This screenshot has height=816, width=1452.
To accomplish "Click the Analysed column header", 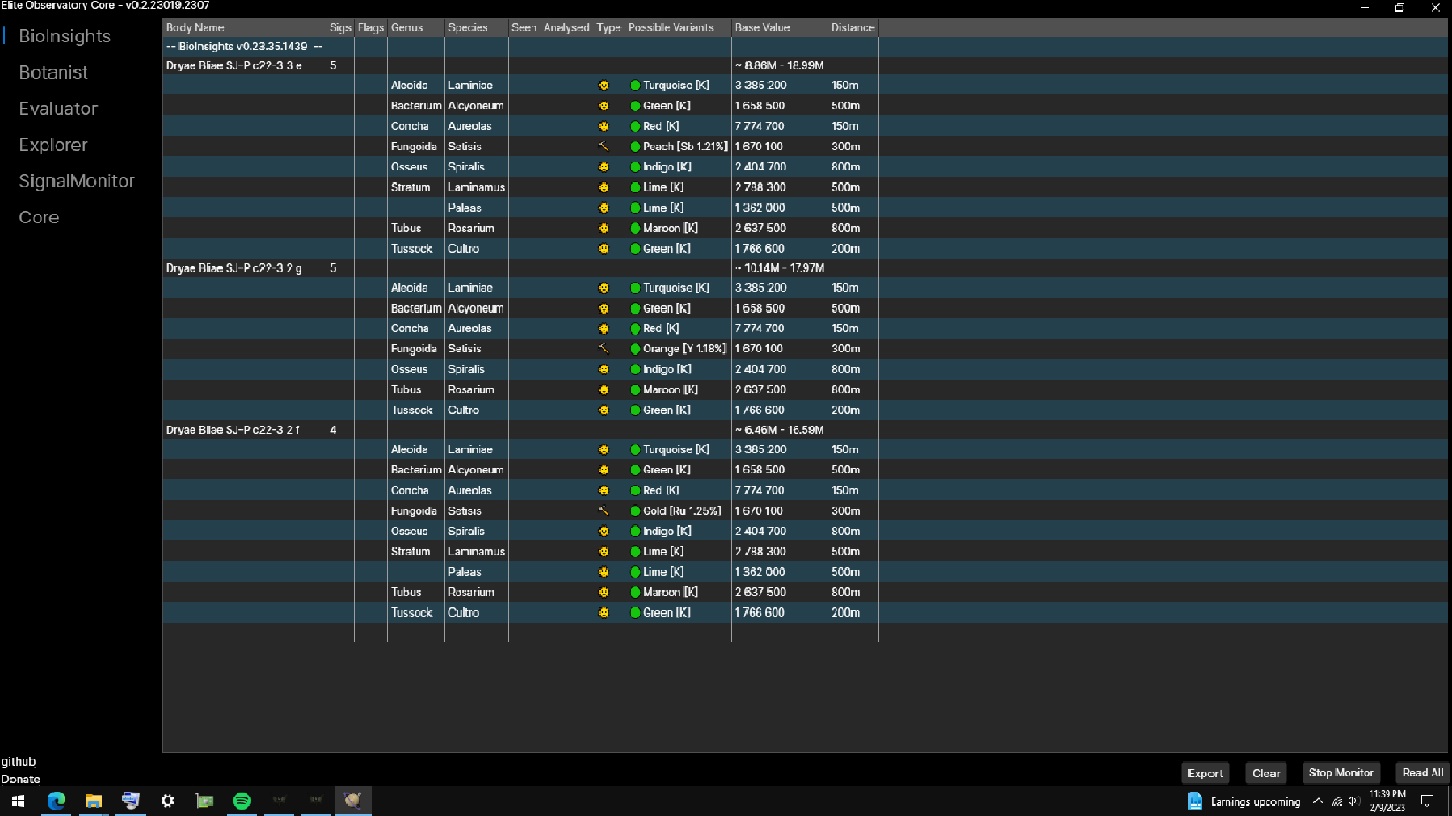I will (x=566, y=28).
